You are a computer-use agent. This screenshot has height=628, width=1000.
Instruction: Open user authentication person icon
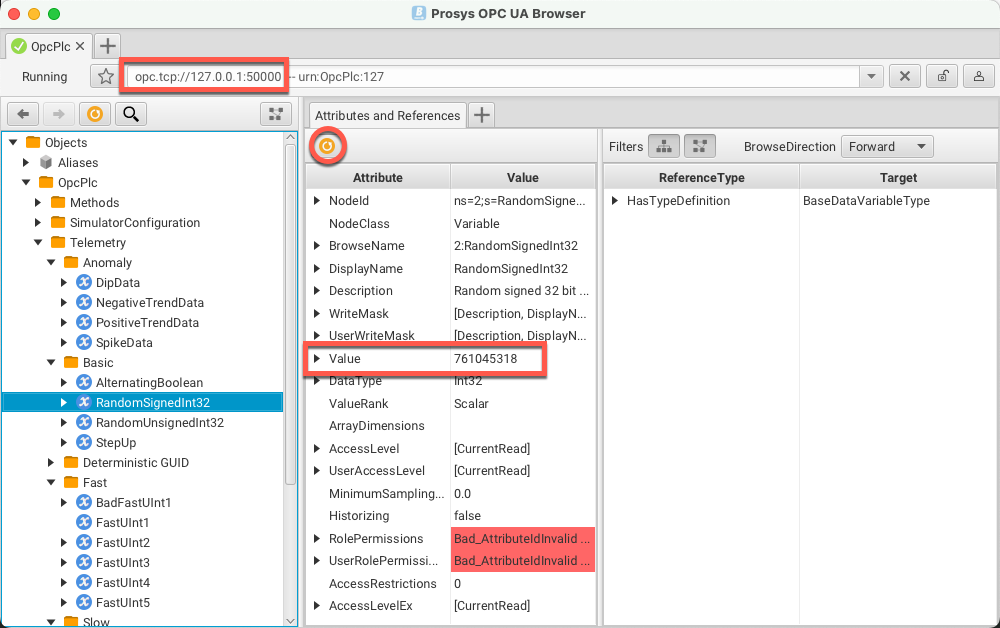pyautogui.click(x=979, y=77)
